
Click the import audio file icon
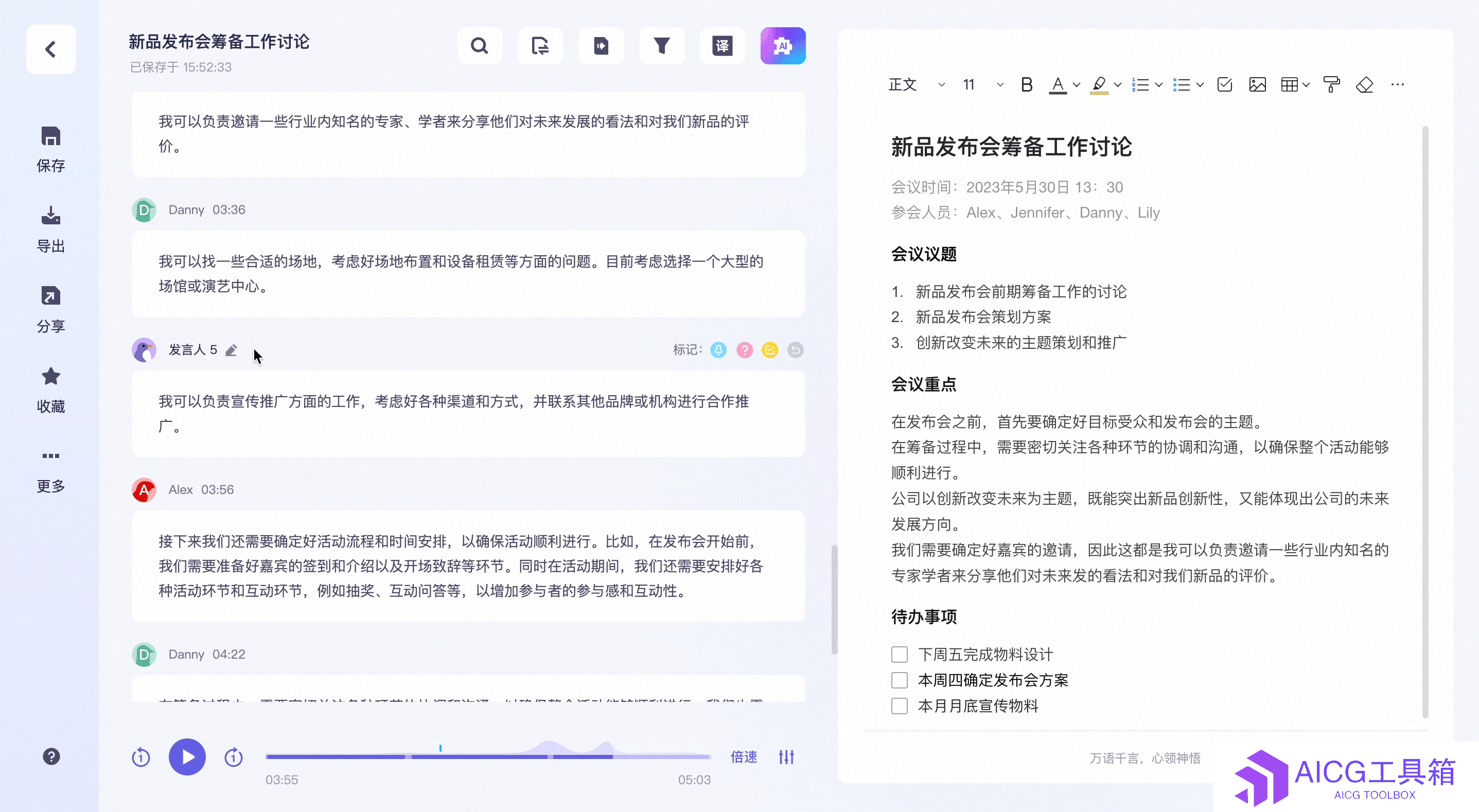tap(601, 46)
